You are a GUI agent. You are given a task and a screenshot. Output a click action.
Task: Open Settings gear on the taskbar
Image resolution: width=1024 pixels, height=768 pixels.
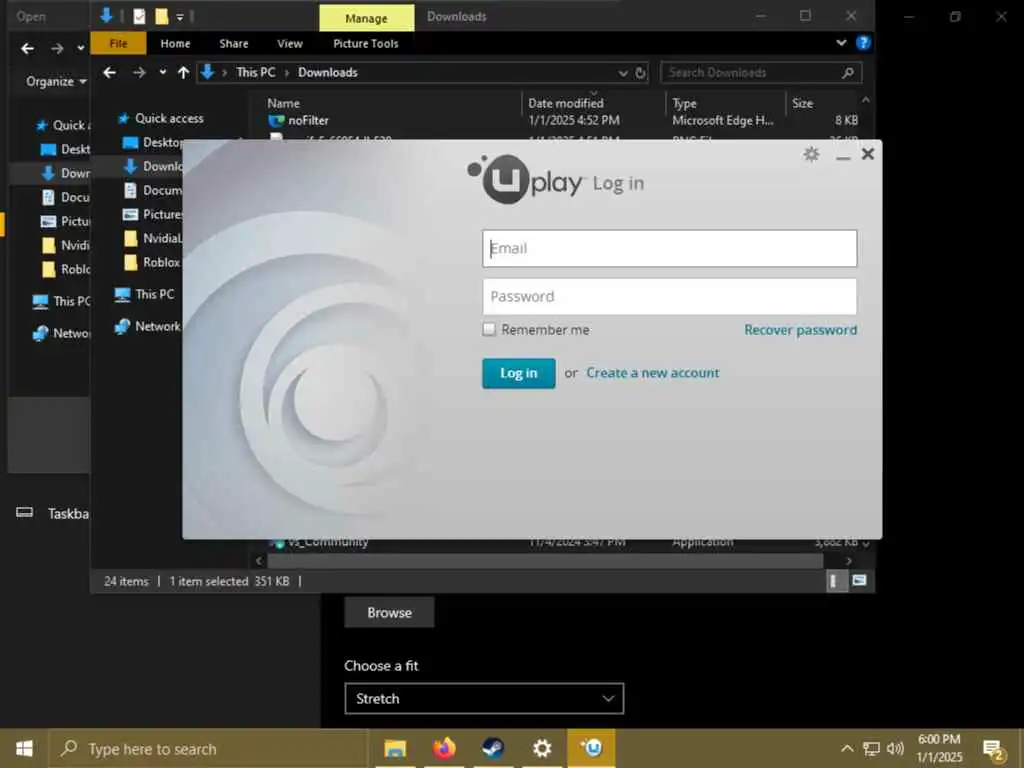click(x=542, y=748)
